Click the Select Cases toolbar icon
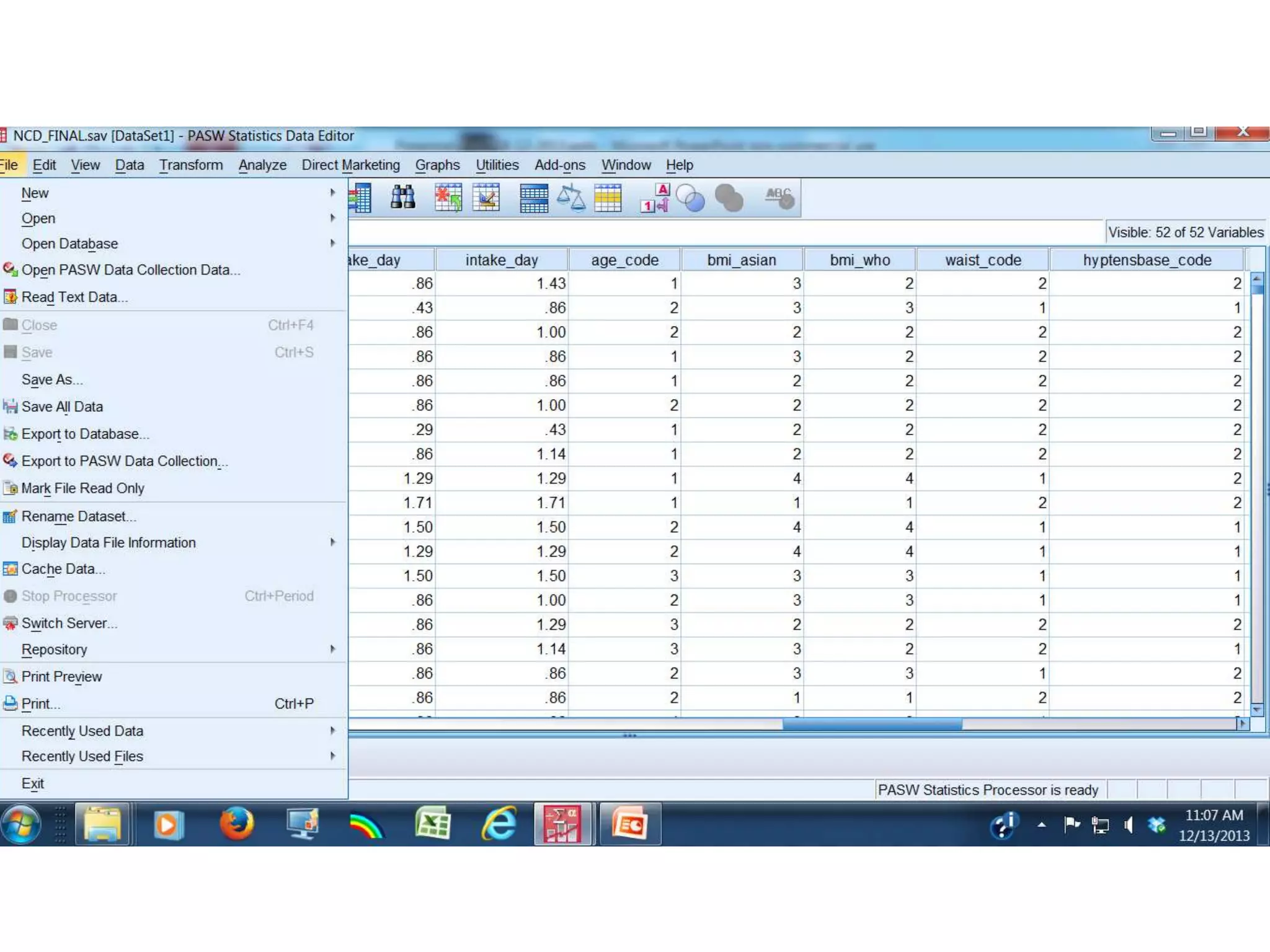The width and height of the screenshot is (1270, 952). click(x=608, y=198)
